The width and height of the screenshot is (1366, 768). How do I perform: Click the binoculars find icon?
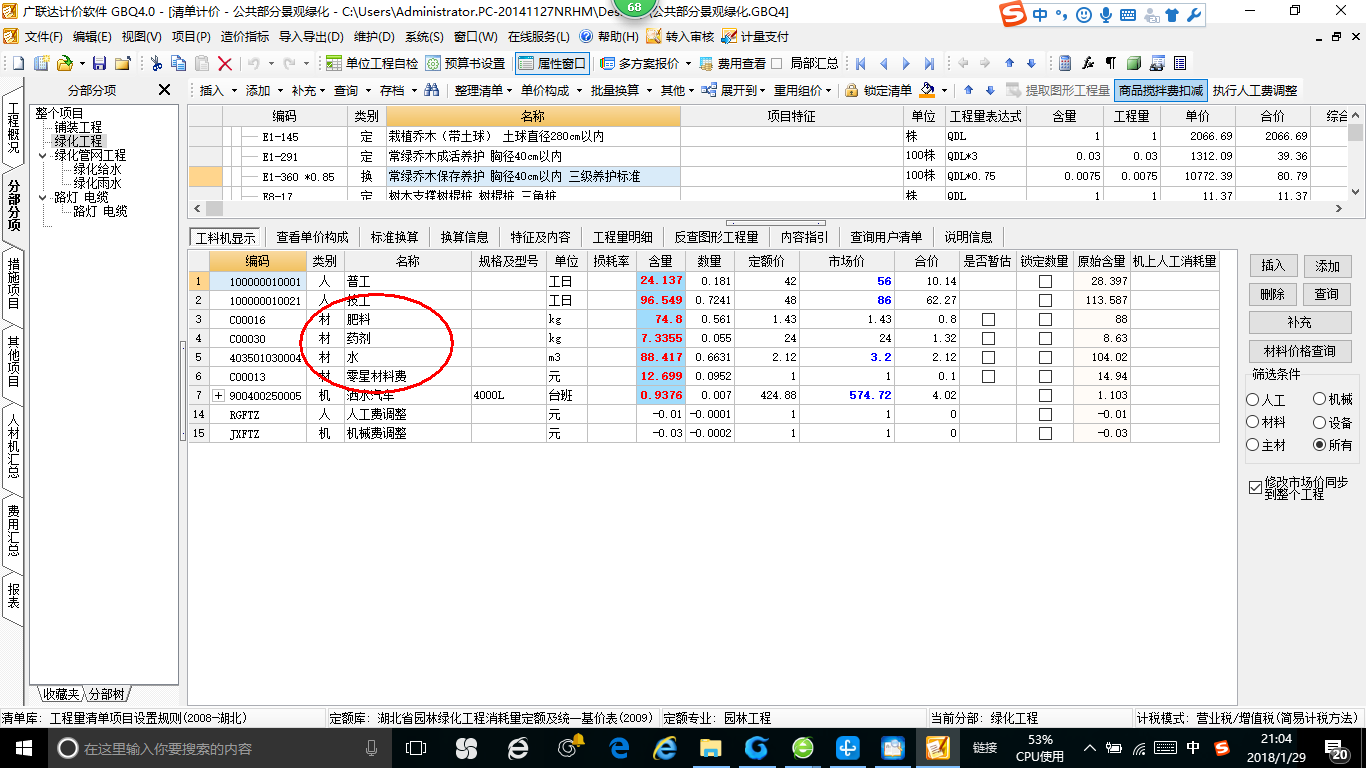click(432, 90)
